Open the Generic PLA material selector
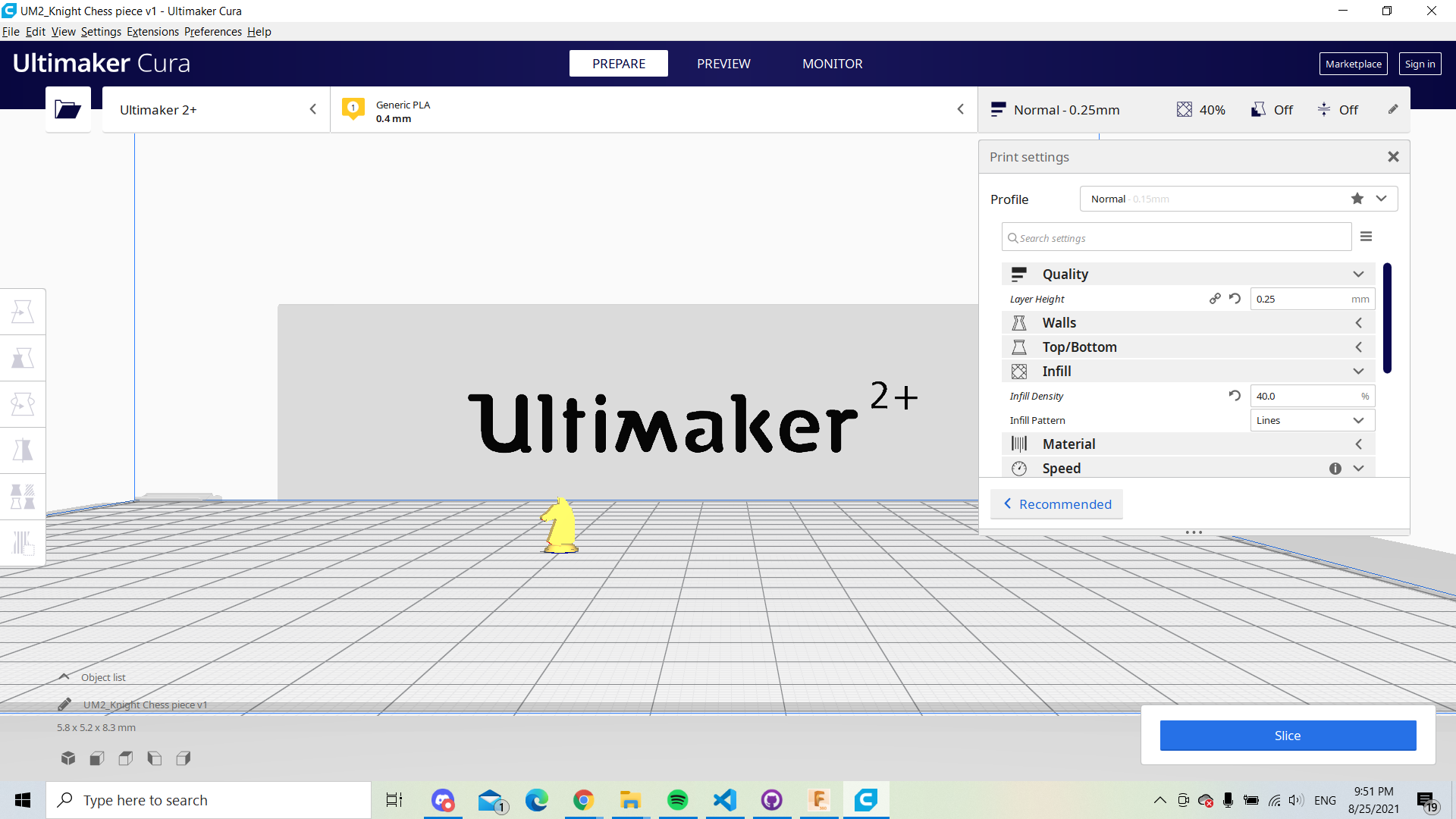This screenshot has width=1456, height=819. (654, 110)
